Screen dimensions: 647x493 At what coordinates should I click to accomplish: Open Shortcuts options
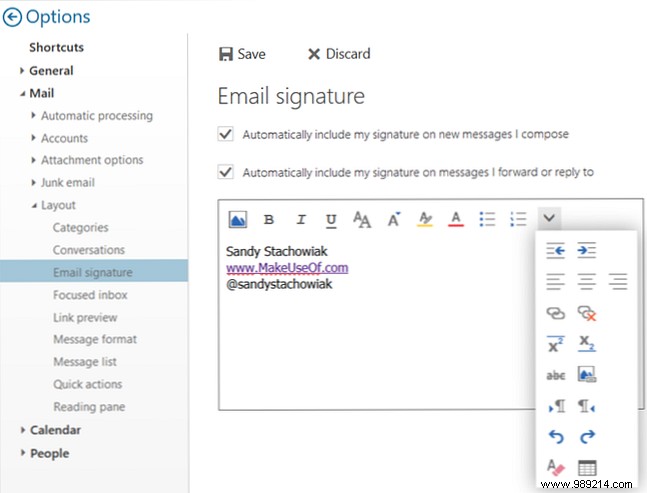(x=57, y=47)
